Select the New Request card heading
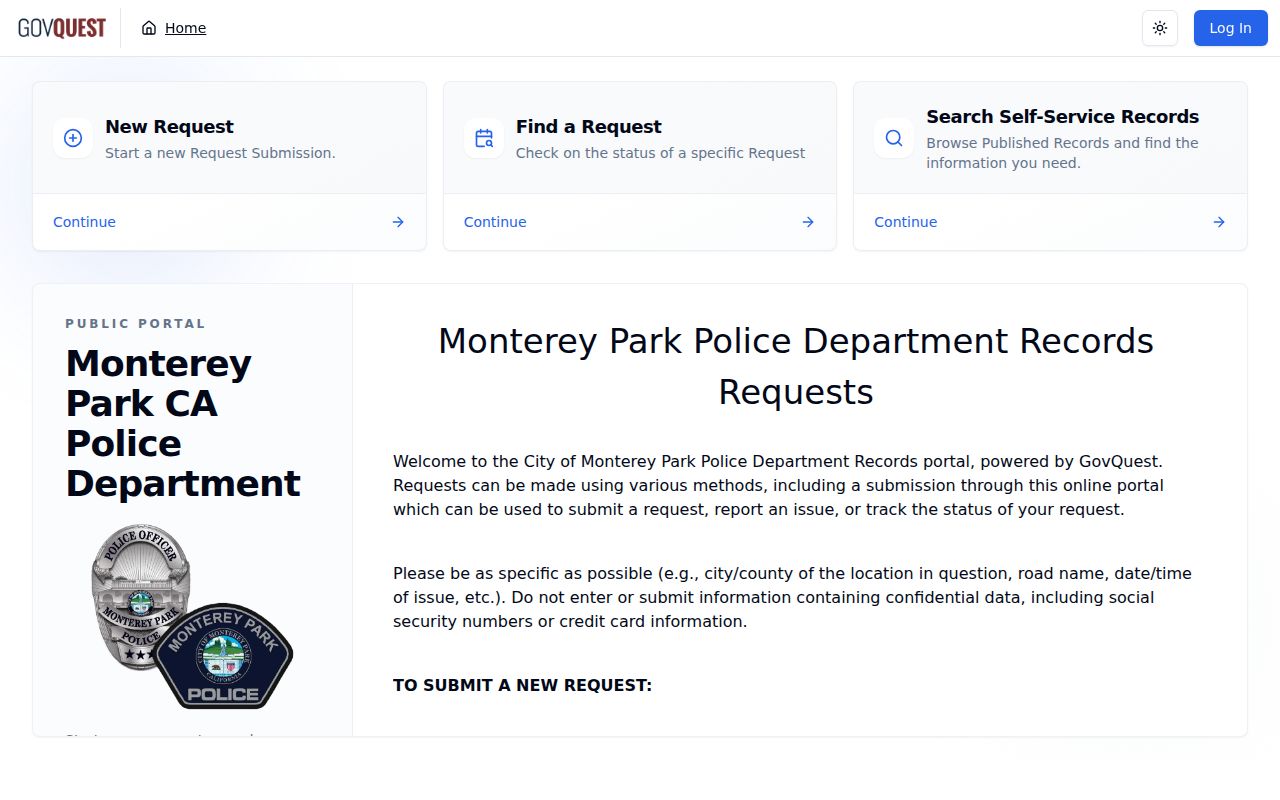 point(169,127)
